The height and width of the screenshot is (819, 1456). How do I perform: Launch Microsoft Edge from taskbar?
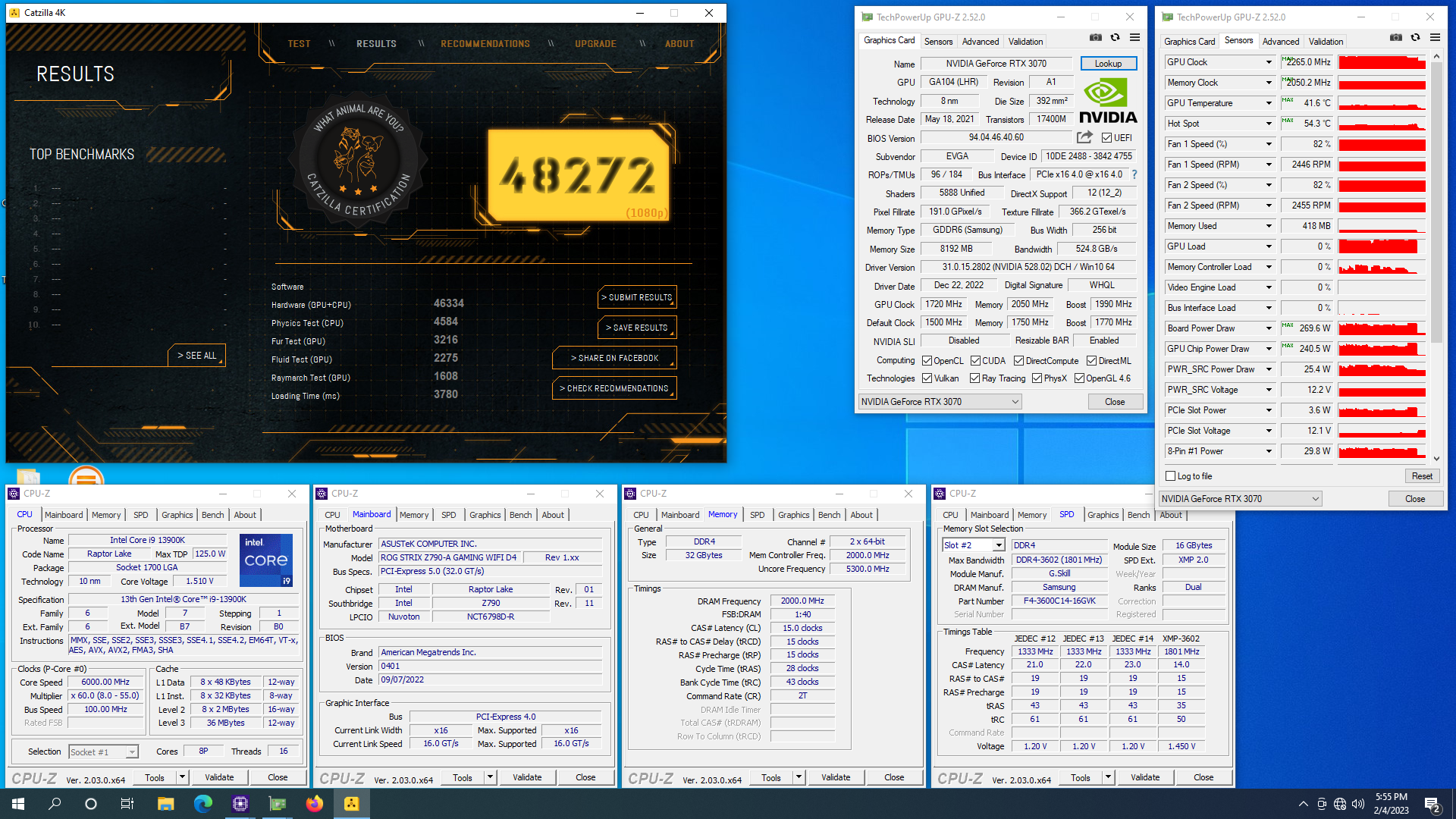click(x=202, y=804)
